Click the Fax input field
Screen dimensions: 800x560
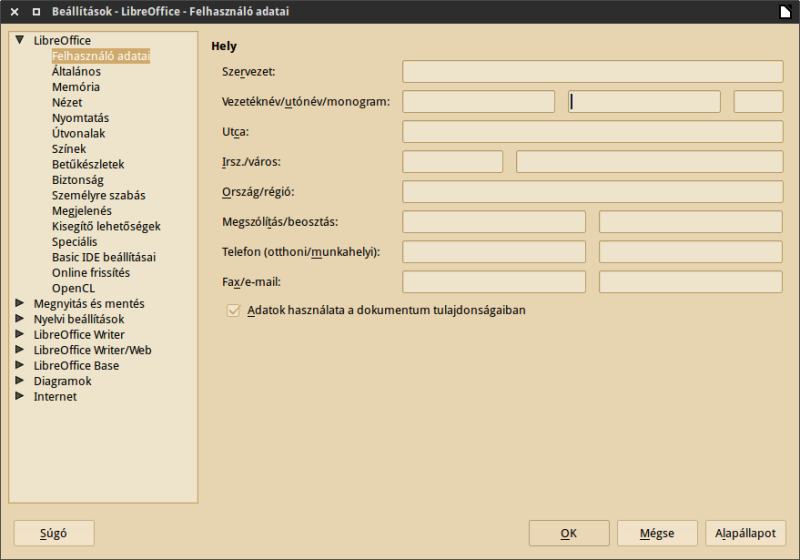coord(493,282)
